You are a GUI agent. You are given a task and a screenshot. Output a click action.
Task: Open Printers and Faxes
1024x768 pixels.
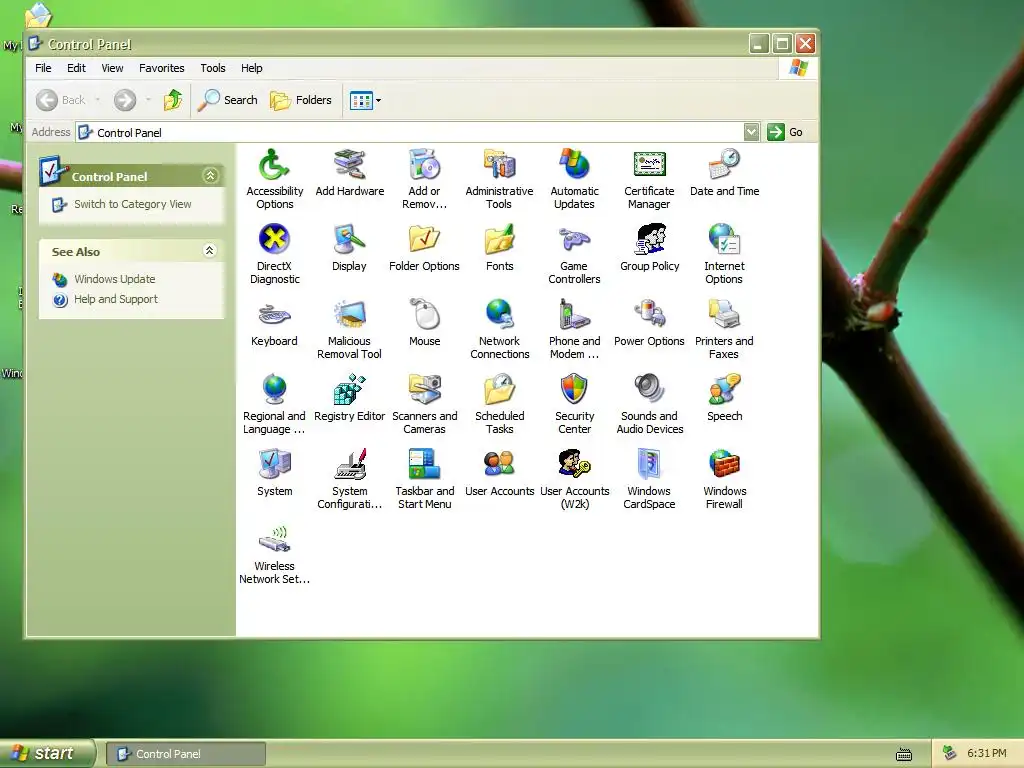coord(724,328)
